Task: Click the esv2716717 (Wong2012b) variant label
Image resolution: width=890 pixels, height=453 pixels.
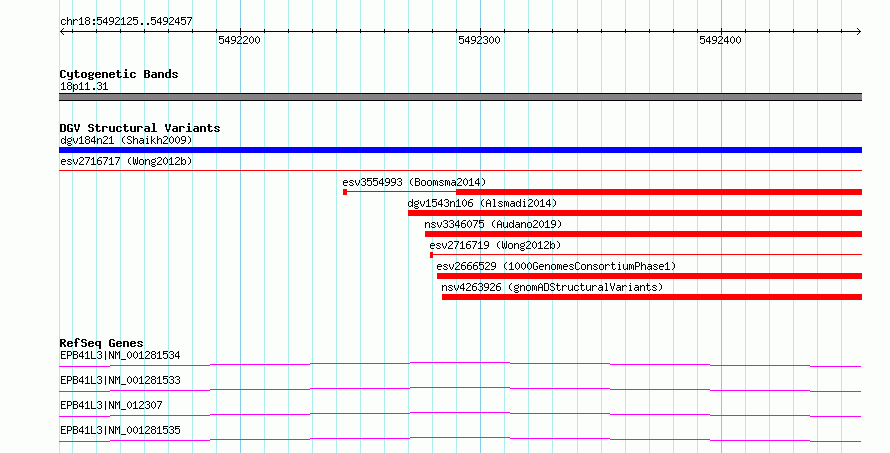Action: (x=126, y=161)
